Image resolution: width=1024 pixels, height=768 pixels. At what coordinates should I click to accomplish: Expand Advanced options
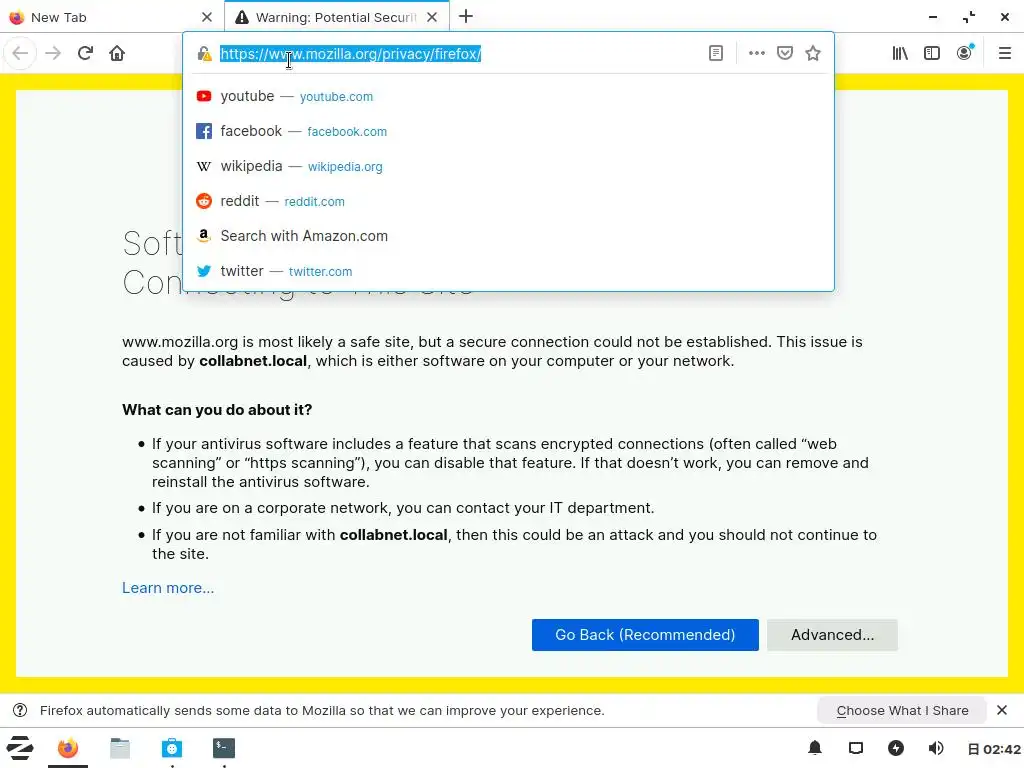pos(833,635)
